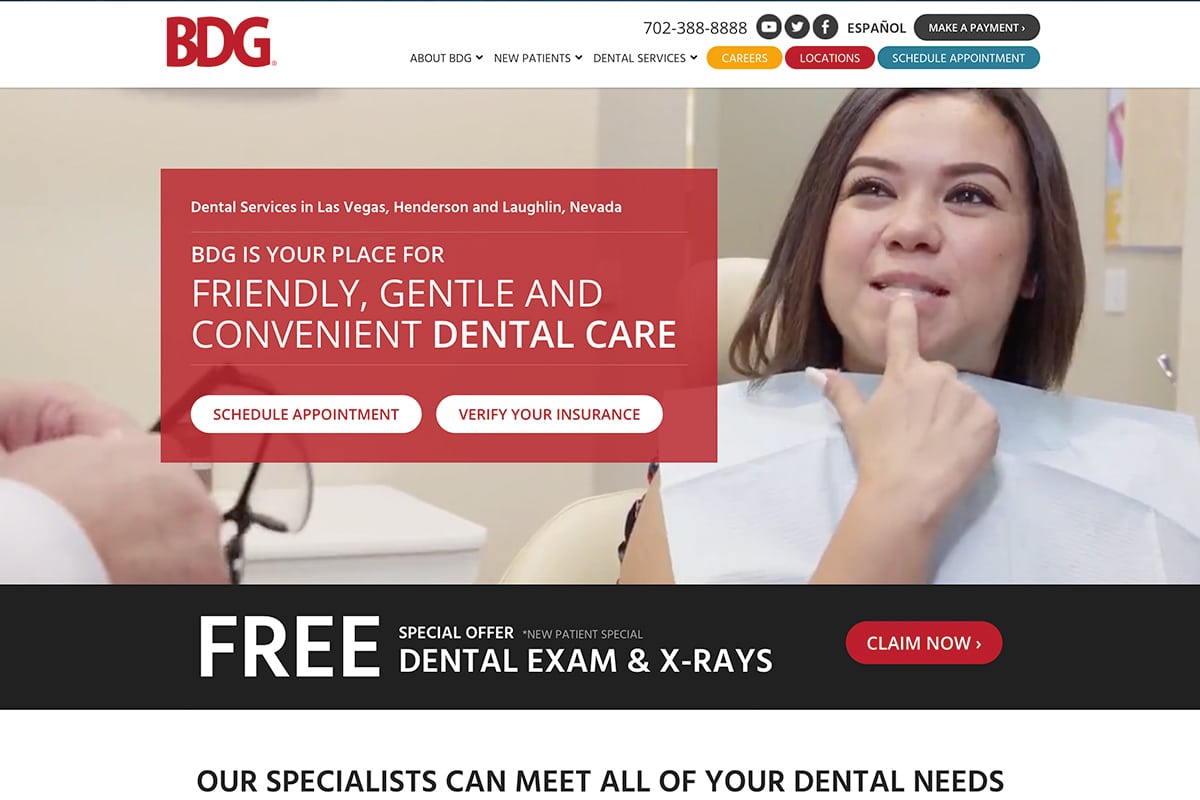Viewport: 1200px width, 800px height.
Task: Click the teal Schedule Appointment header button
Action: point(959,58)
